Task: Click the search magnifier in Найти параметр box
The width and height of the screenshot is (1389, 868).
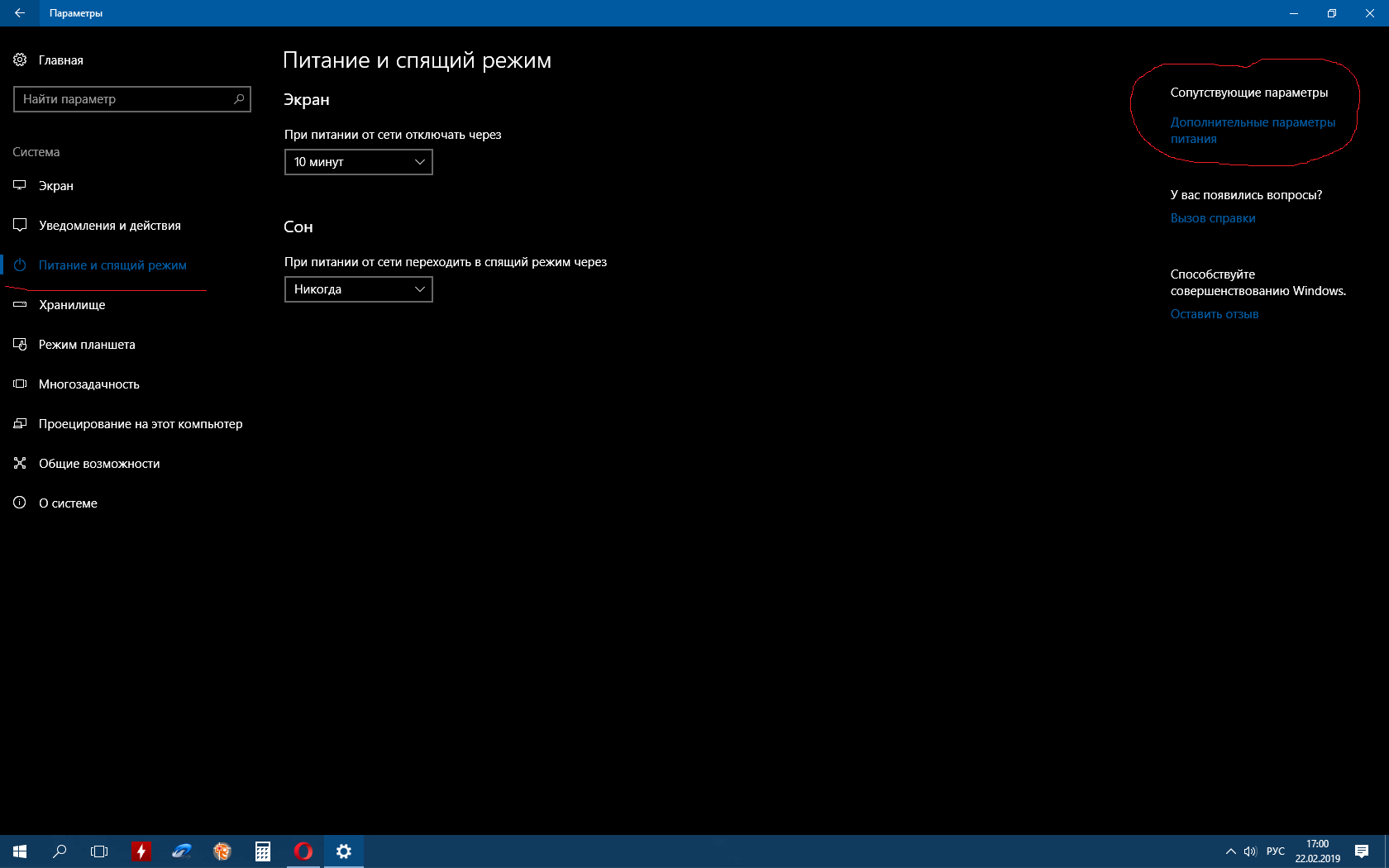Action: pyautogui.click(x=239, y=99)
